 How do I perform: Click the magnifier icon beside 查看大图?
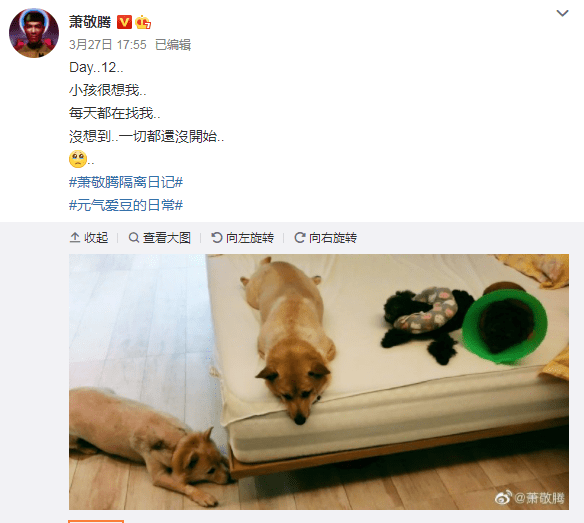coord(134,238)
